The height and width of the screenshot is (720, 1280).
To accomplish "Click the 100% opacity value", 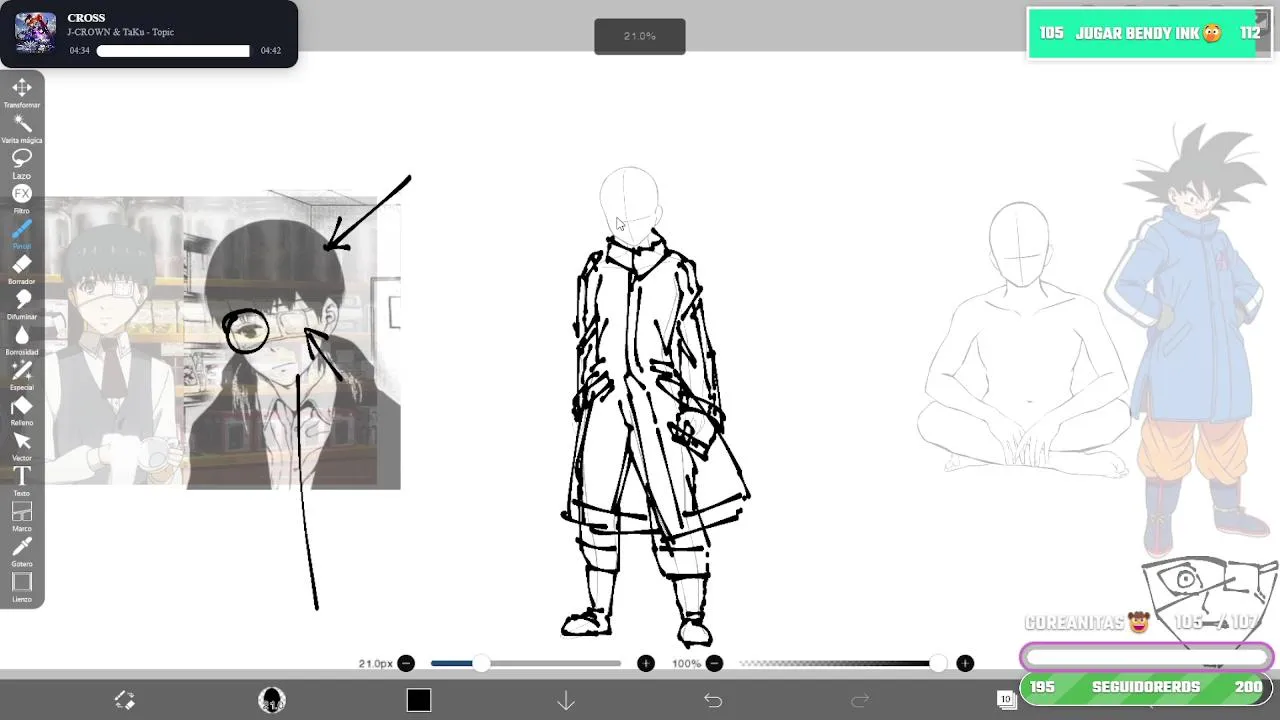I will coord(686,664).
